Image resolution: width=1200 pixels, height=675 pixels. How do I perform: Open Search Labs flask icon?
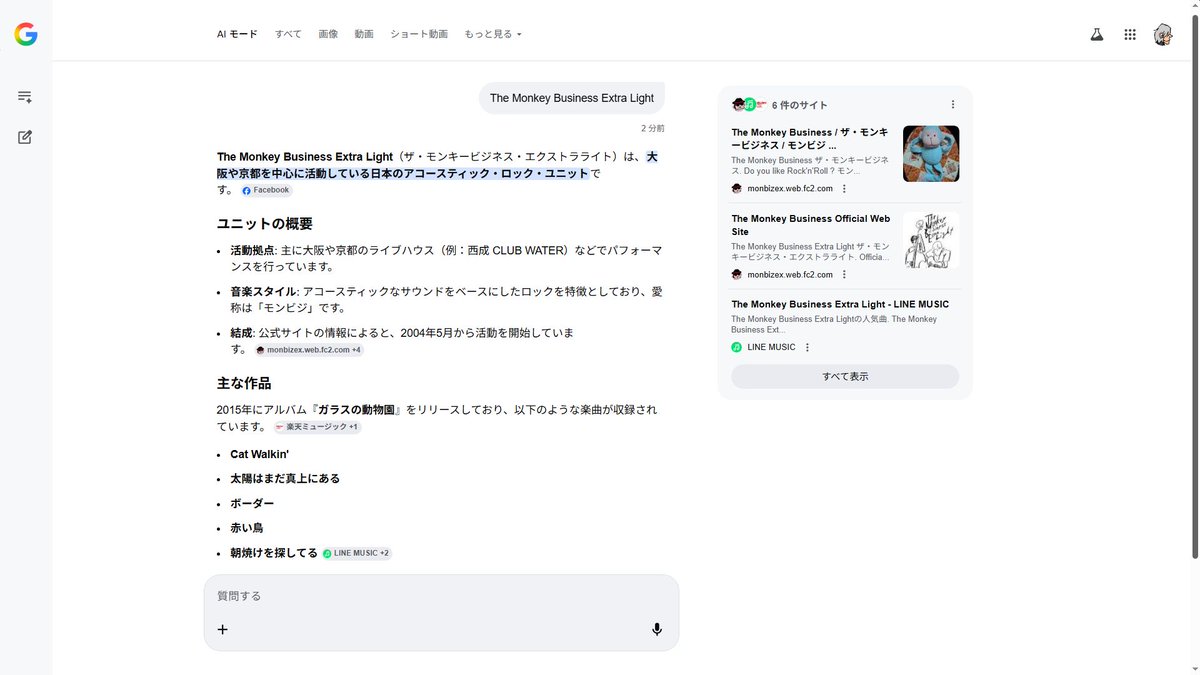tap(1097, 34)
